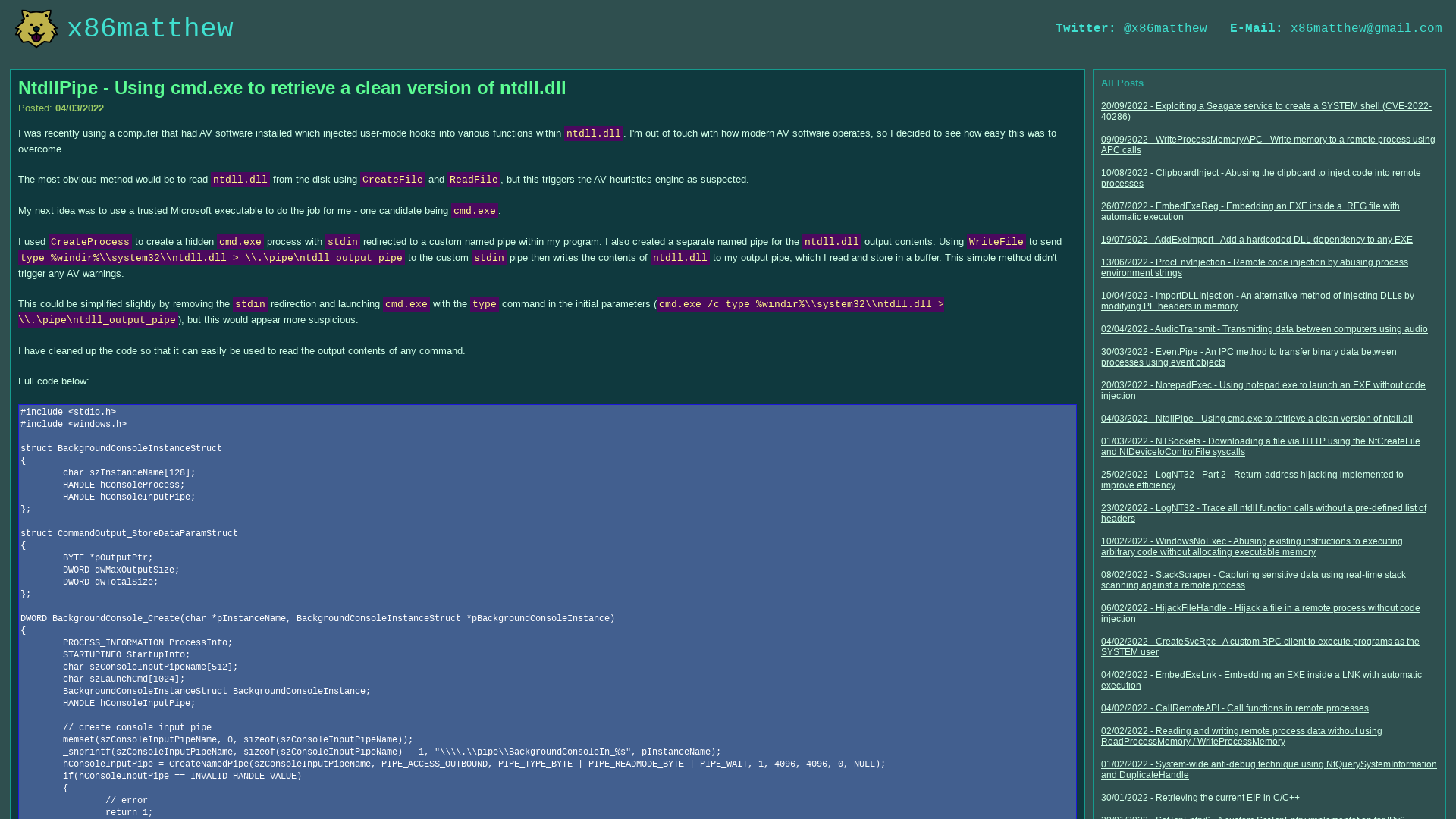Click the '#include <windows.h>' code line
This screenshot has width=1456, height=819.
(74, 425)
